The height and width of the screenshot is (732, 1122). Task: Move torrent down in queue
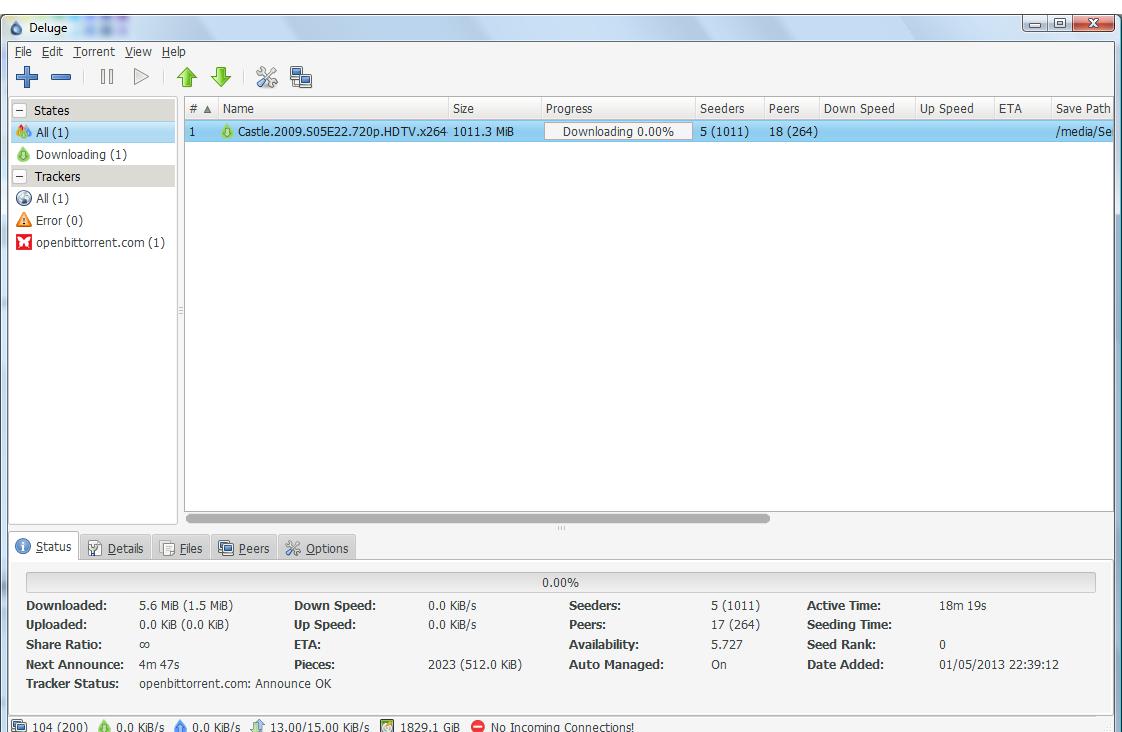tap(221, 77)
